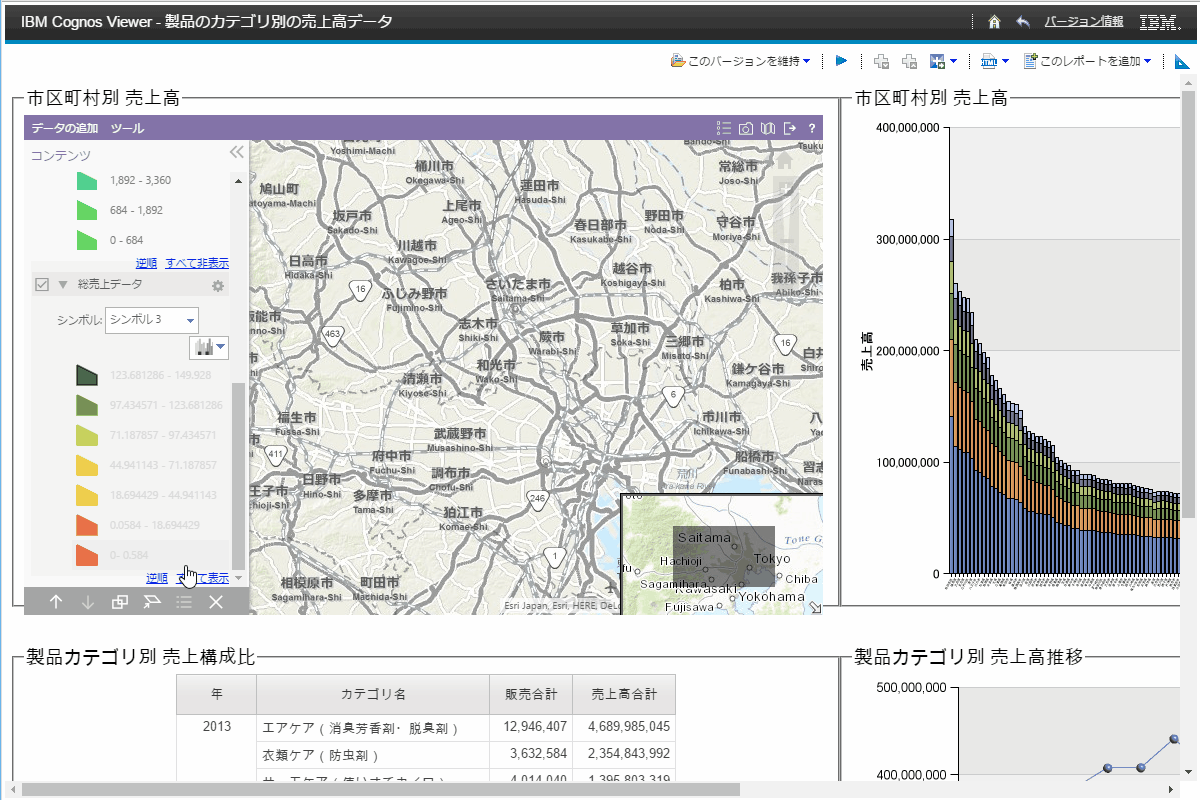Click the 0.0584 - 18.694429 legend swatch
Screen dimensions: 1200x800
tap(86, 525)
